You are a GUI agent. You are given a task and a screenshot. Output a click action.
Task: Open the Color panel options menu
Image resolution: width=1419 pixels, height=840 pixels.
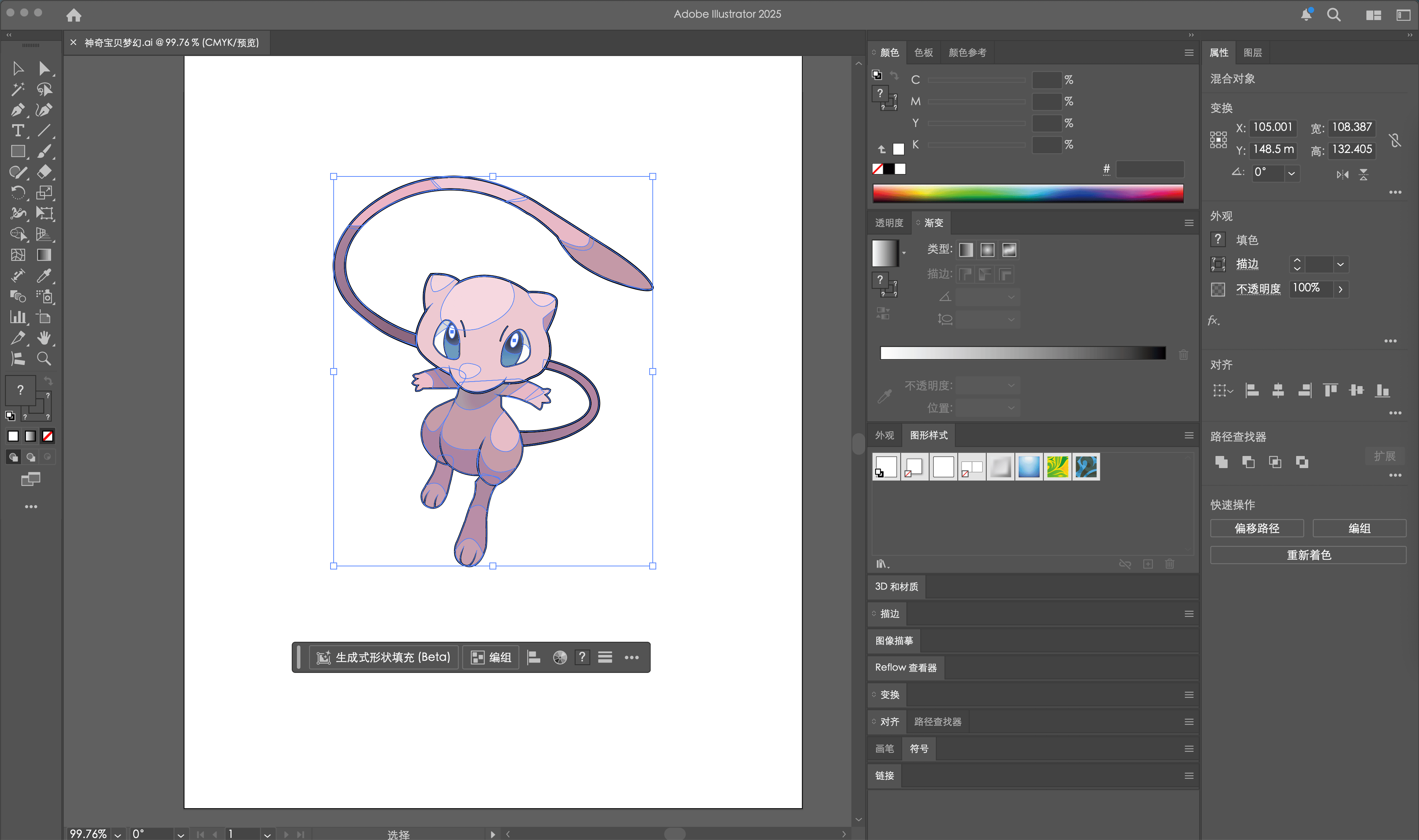[x=1189, y=53]
